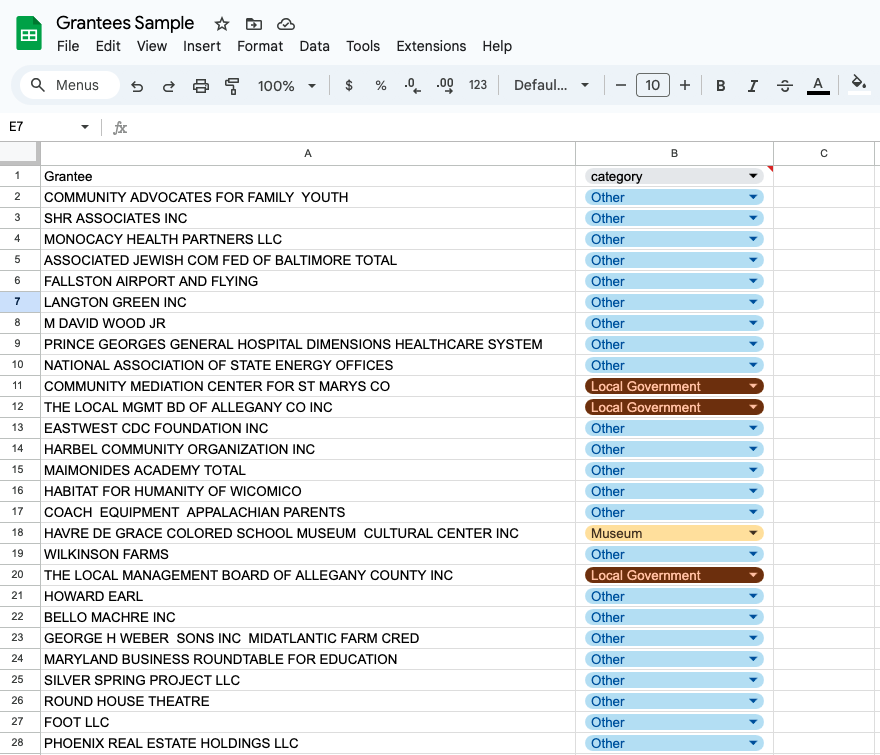
Task: Click the text color icon
Action: [818, 85]
